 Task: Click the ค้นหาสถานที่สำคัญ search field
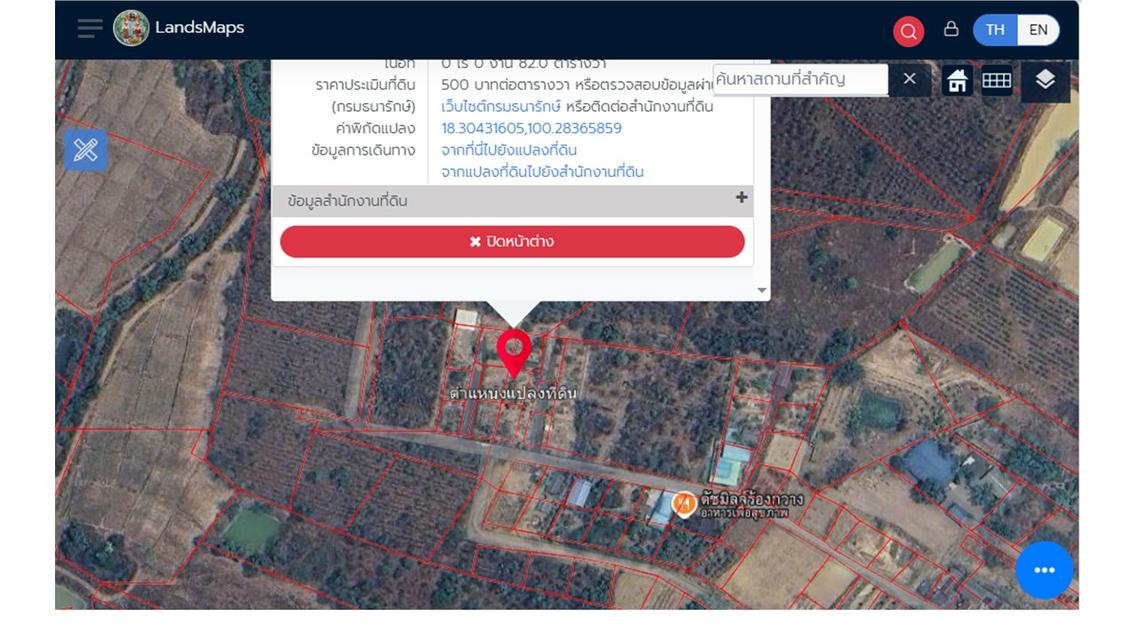pos(800,78)
